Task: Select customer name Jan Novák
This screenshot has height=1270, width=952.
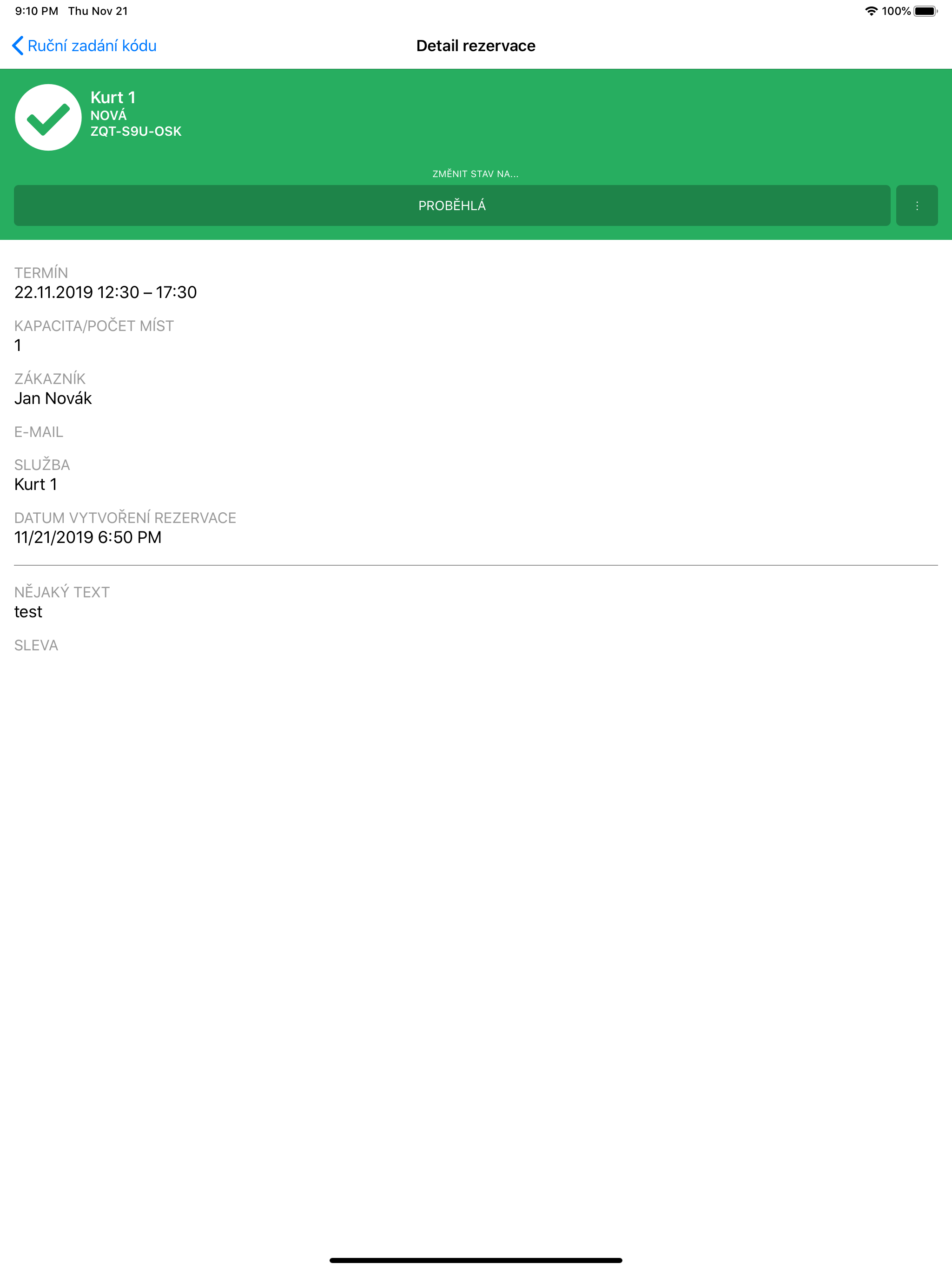Action: [x=53, y=398]
